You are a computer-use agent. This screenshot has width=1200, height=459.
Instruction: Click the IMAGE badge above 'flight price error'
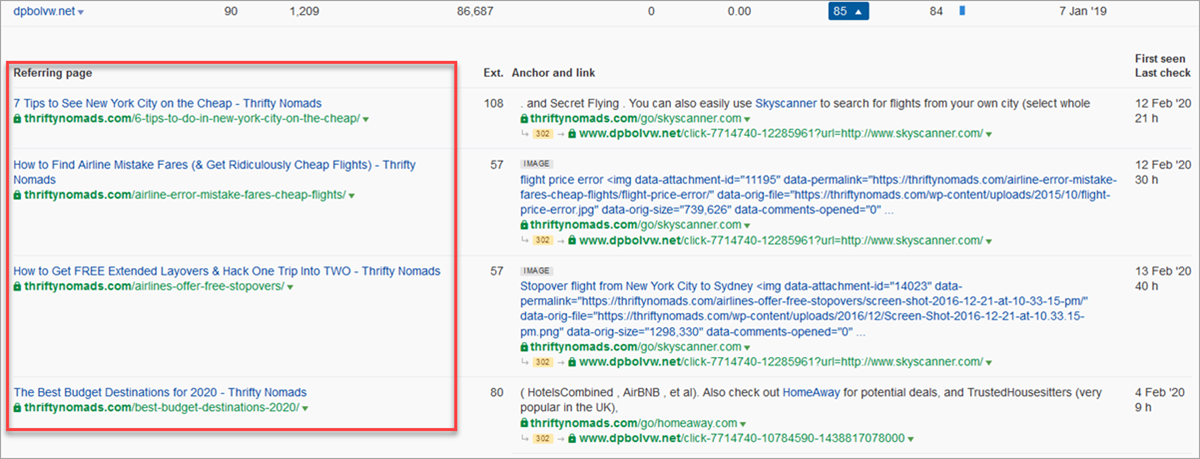[x=536, y=162]
